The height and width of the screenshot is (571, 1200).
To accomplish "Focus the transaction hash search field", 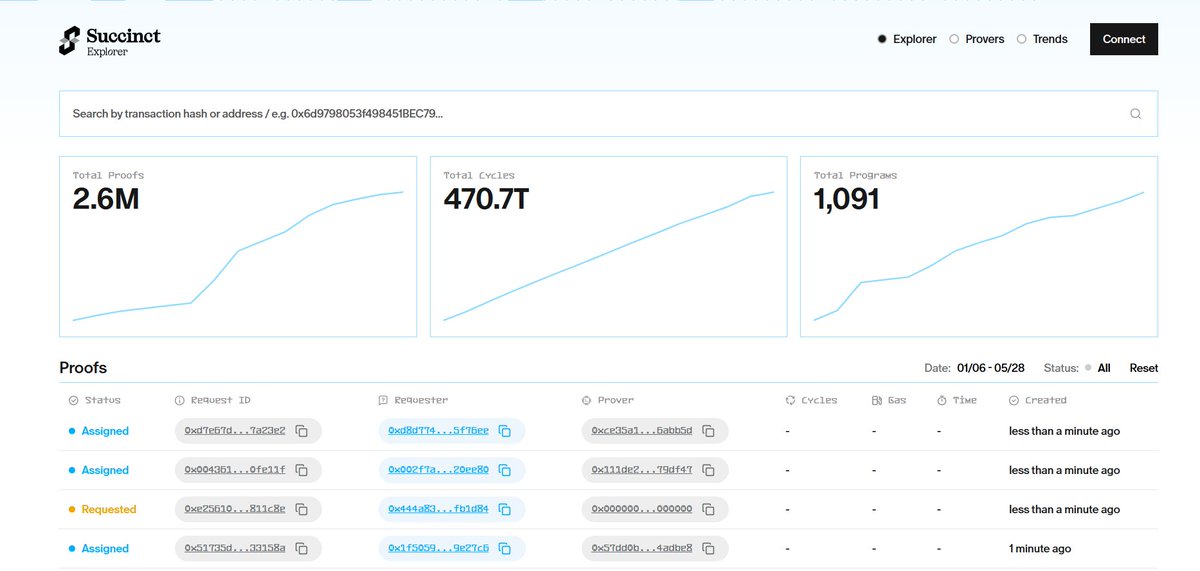I will [x=608, y=114].
